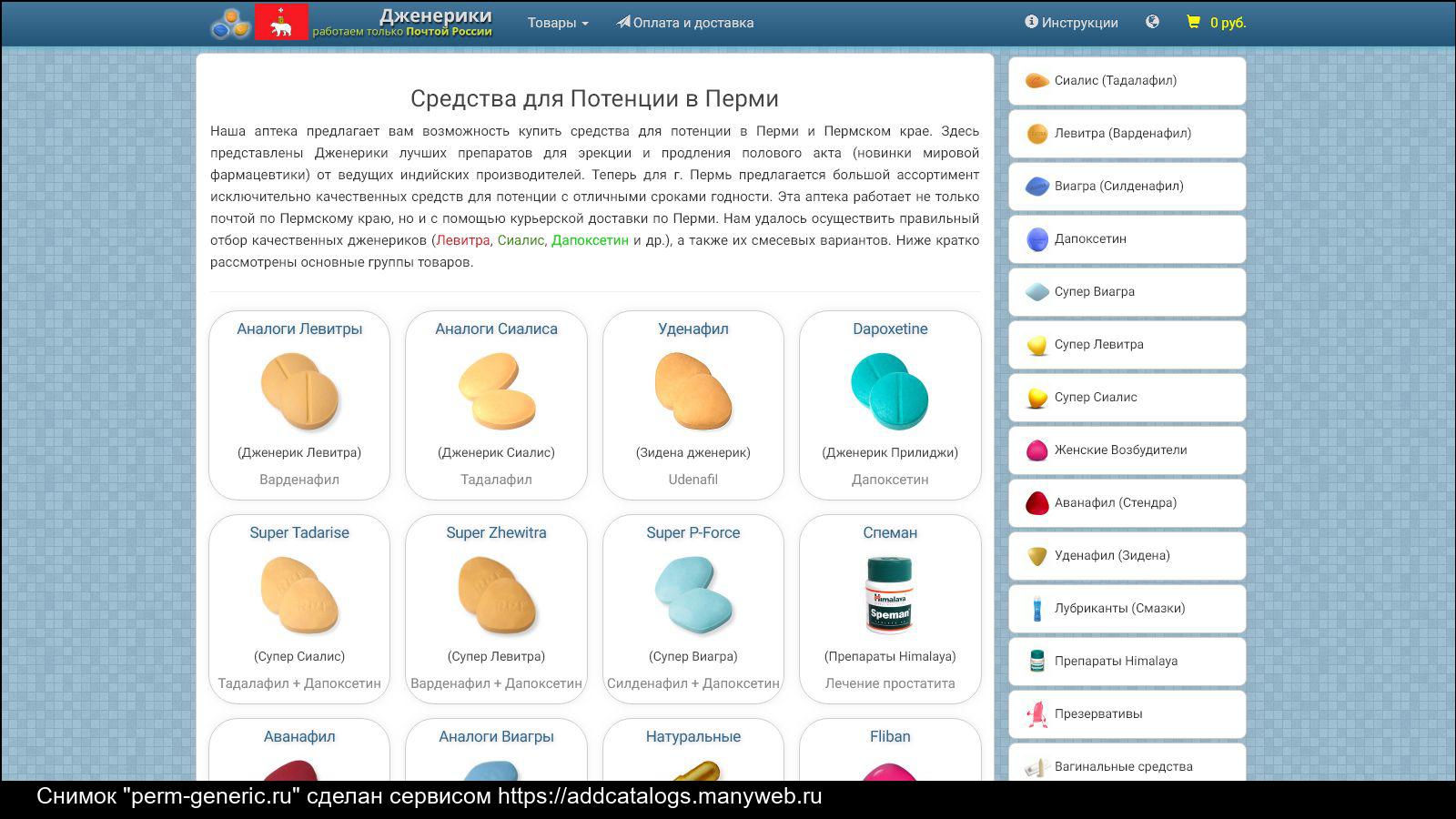Image resolution: width=1456 pixels, height=819 pixels.
Task: Click the Аналоги Сиалиса pill image
Action: [496, 391]
